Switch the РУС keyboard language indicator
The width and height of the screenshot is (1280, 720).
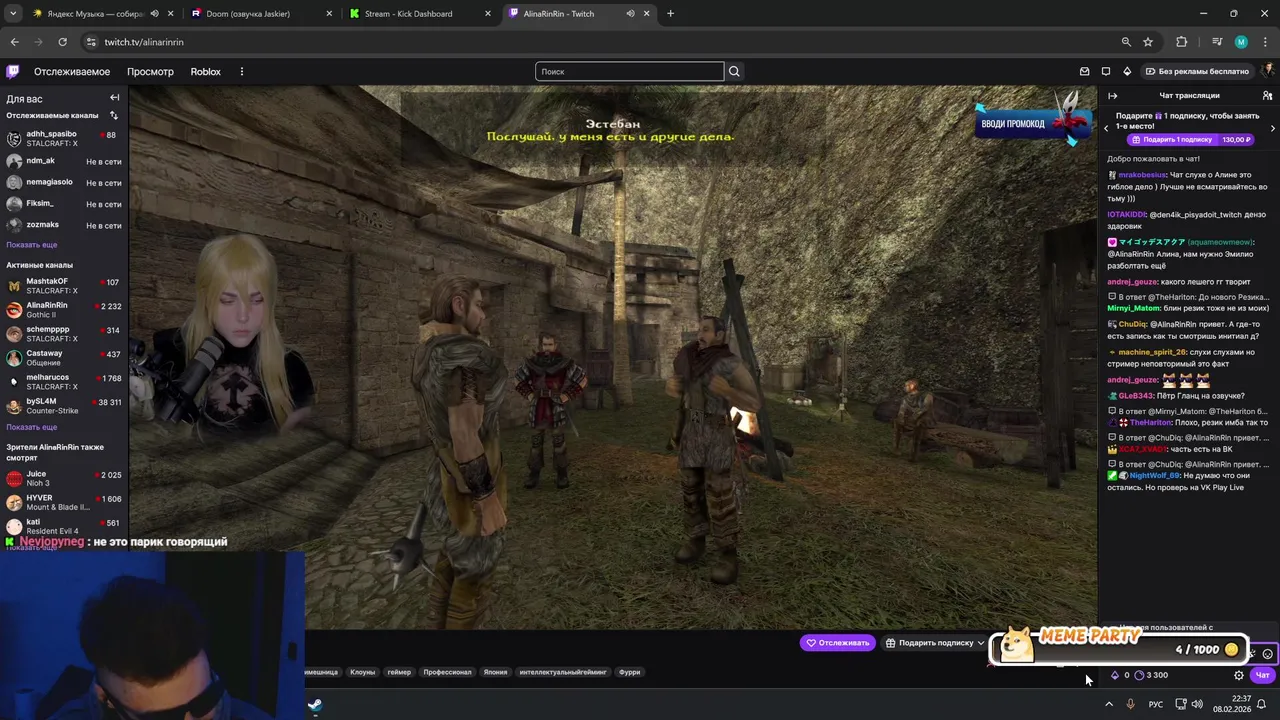1156,705
